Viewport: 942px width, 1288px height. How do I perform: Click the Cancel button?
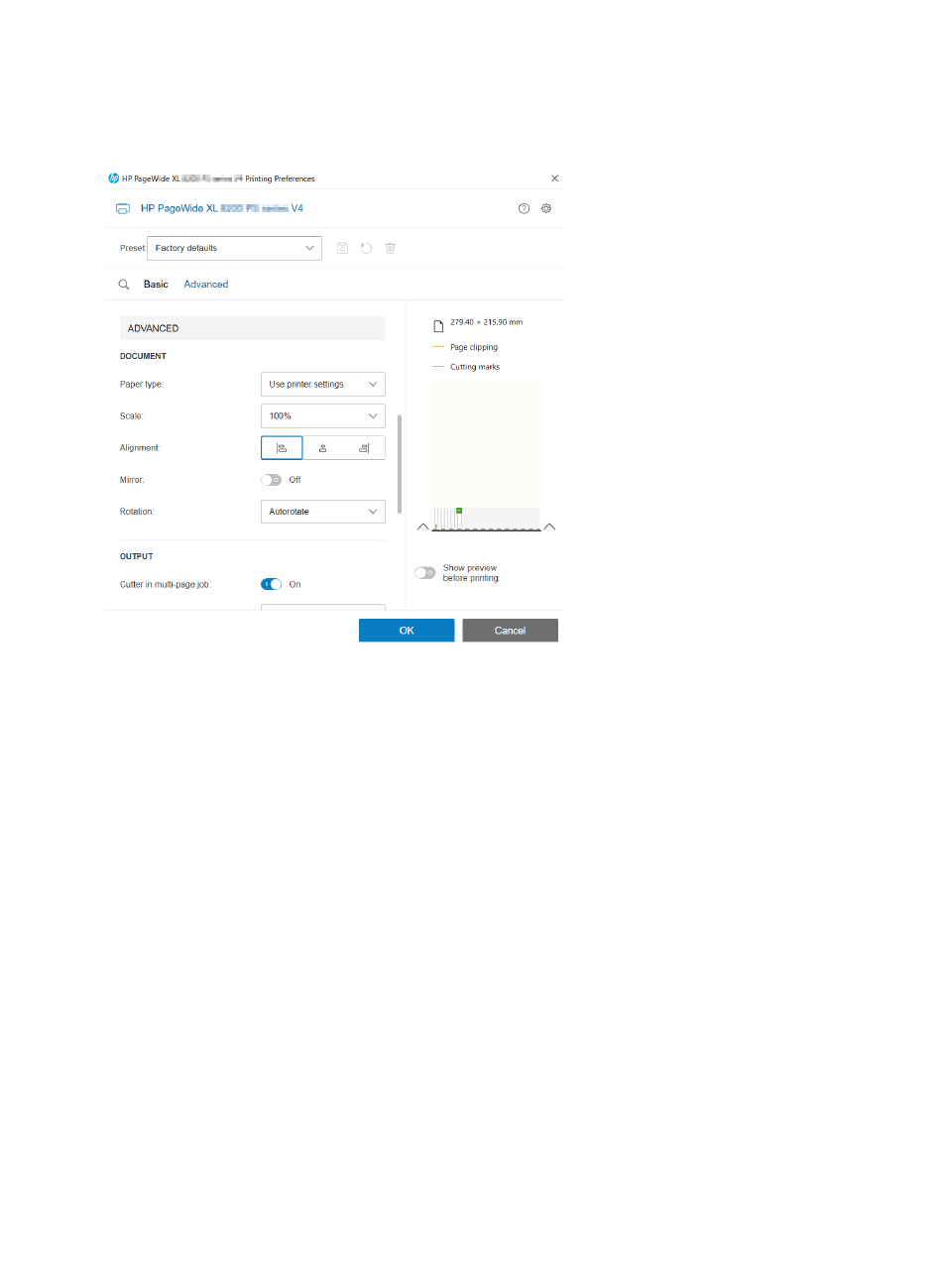[510, 631]
